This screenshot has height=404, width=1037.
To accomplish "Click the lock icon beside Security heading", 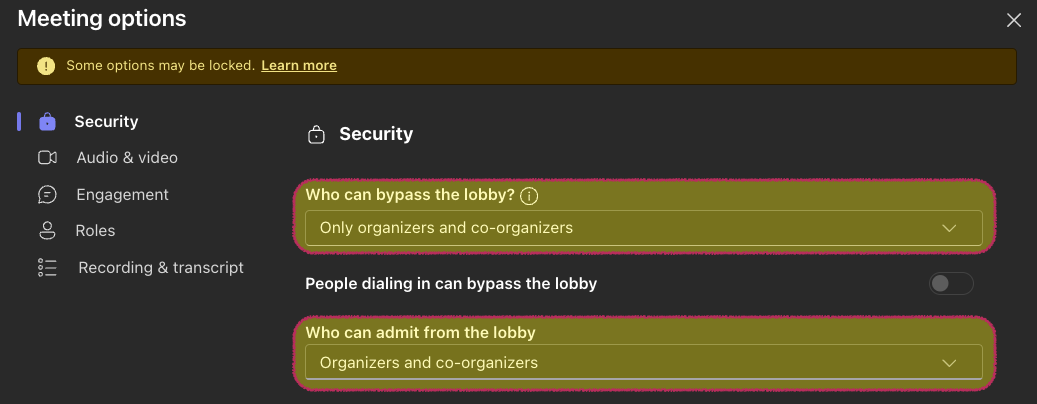I will point(316,134).
